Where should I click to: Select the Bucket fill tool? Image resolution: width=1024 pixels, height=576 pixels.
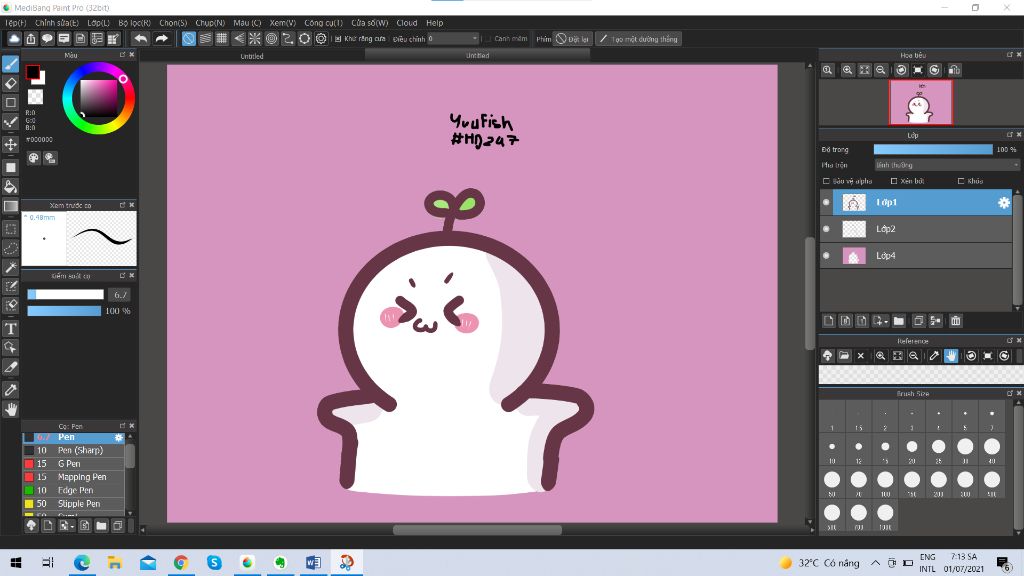10,187
